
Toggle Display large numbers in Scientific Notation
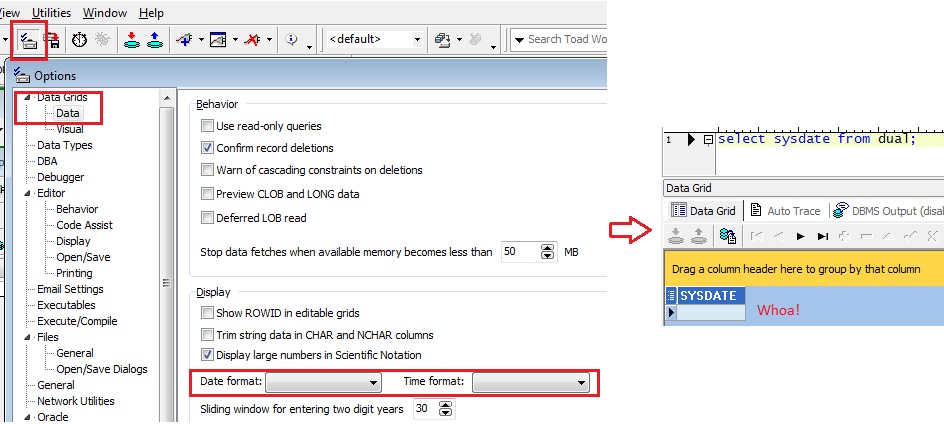[x=208, y=355]
